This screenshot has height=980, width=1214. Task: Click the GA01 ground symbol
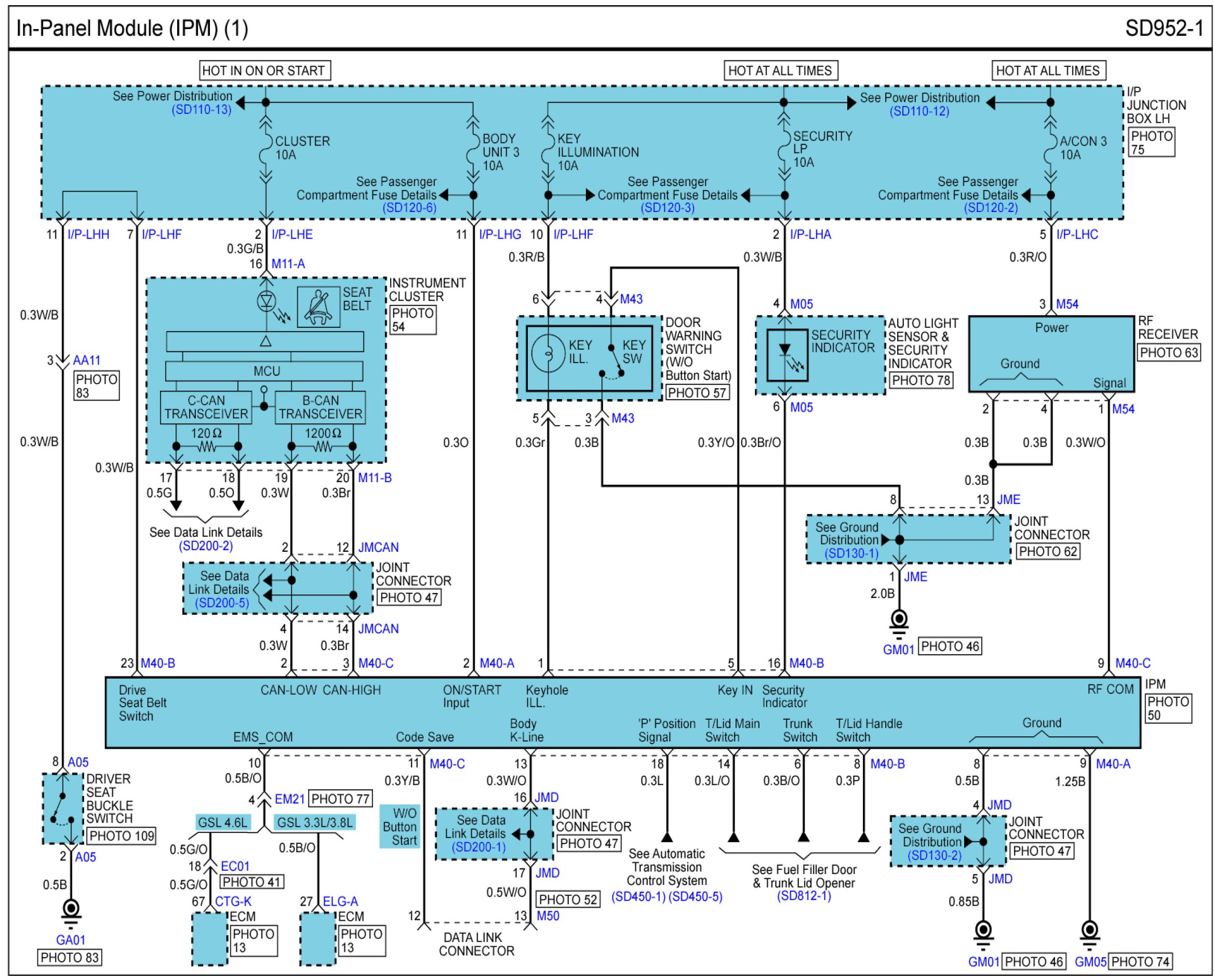pyautogui.click(x=71, y=909)
